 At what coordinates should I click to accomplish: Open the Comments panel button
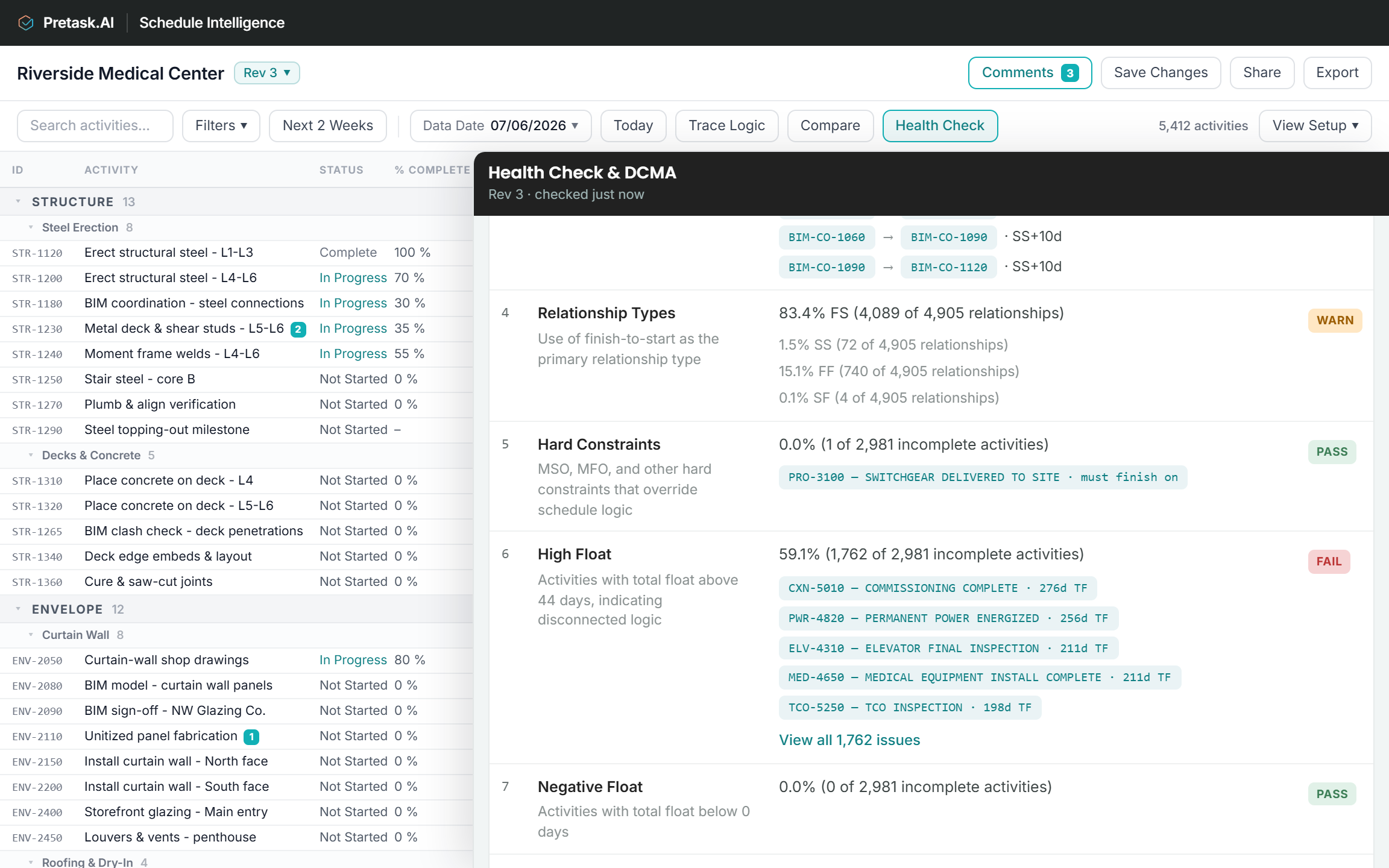pyautogui.click(x=1030, y=73)
